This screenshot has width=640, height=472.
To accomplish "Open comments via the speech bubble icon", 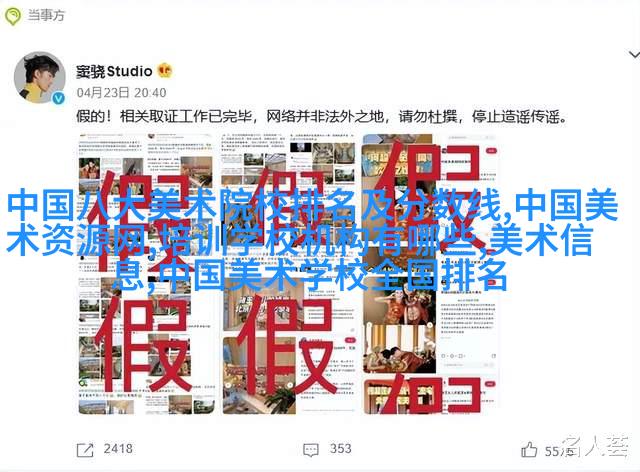I will click(x=311, y=450).
